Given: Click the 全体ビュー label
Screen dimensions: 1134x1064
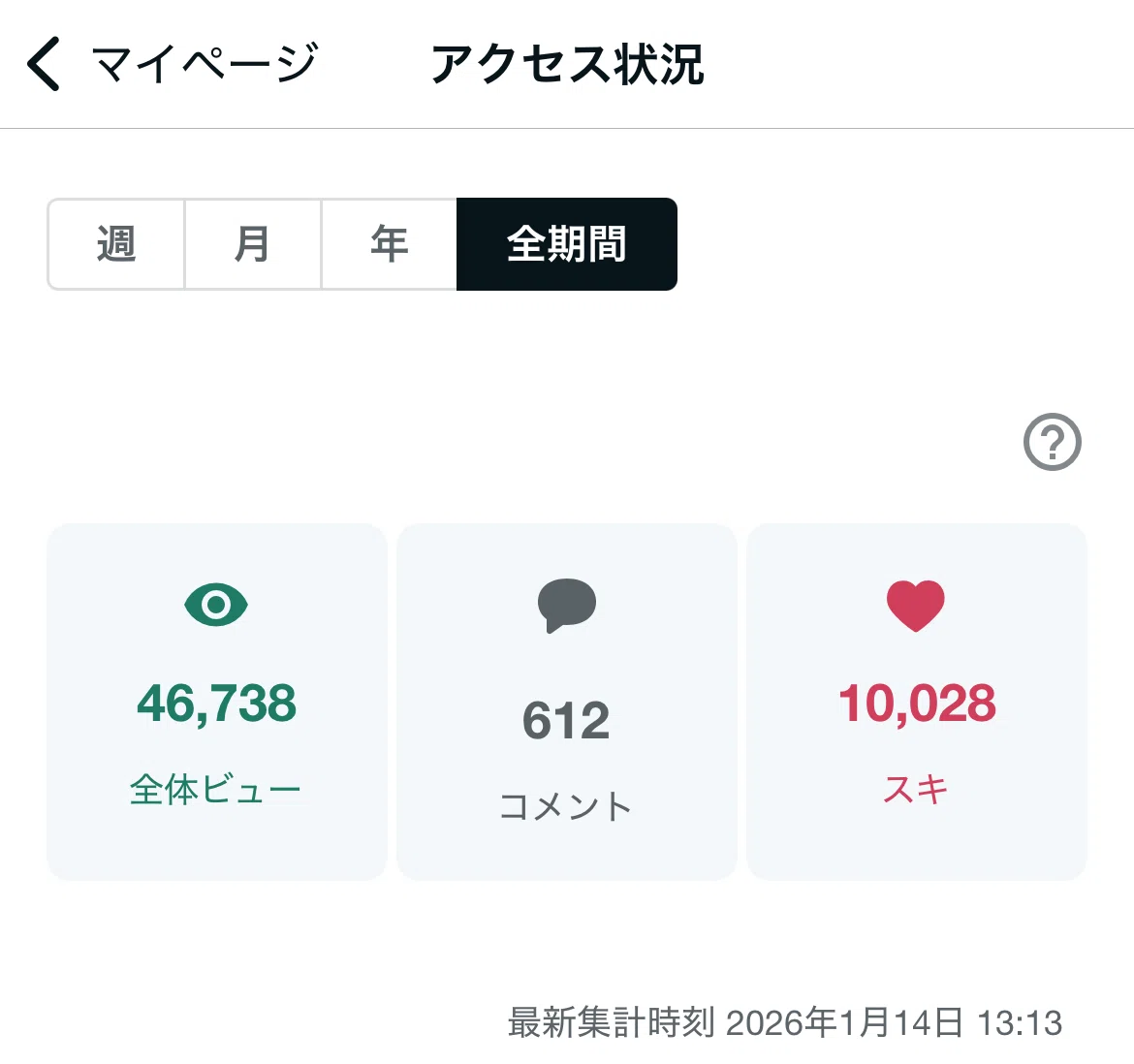Looking at the screenshot, I should point(215,789).
